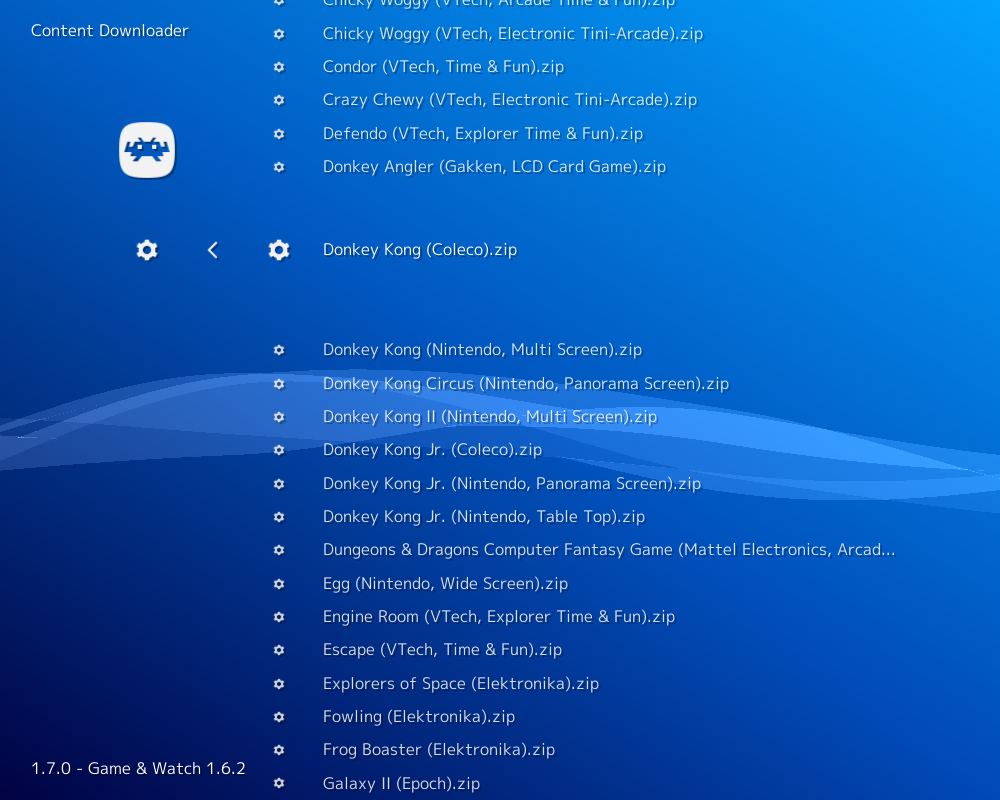Click the gear icon next to Escape
Viewport: 1000px width, 800px height.
point(279,650)
